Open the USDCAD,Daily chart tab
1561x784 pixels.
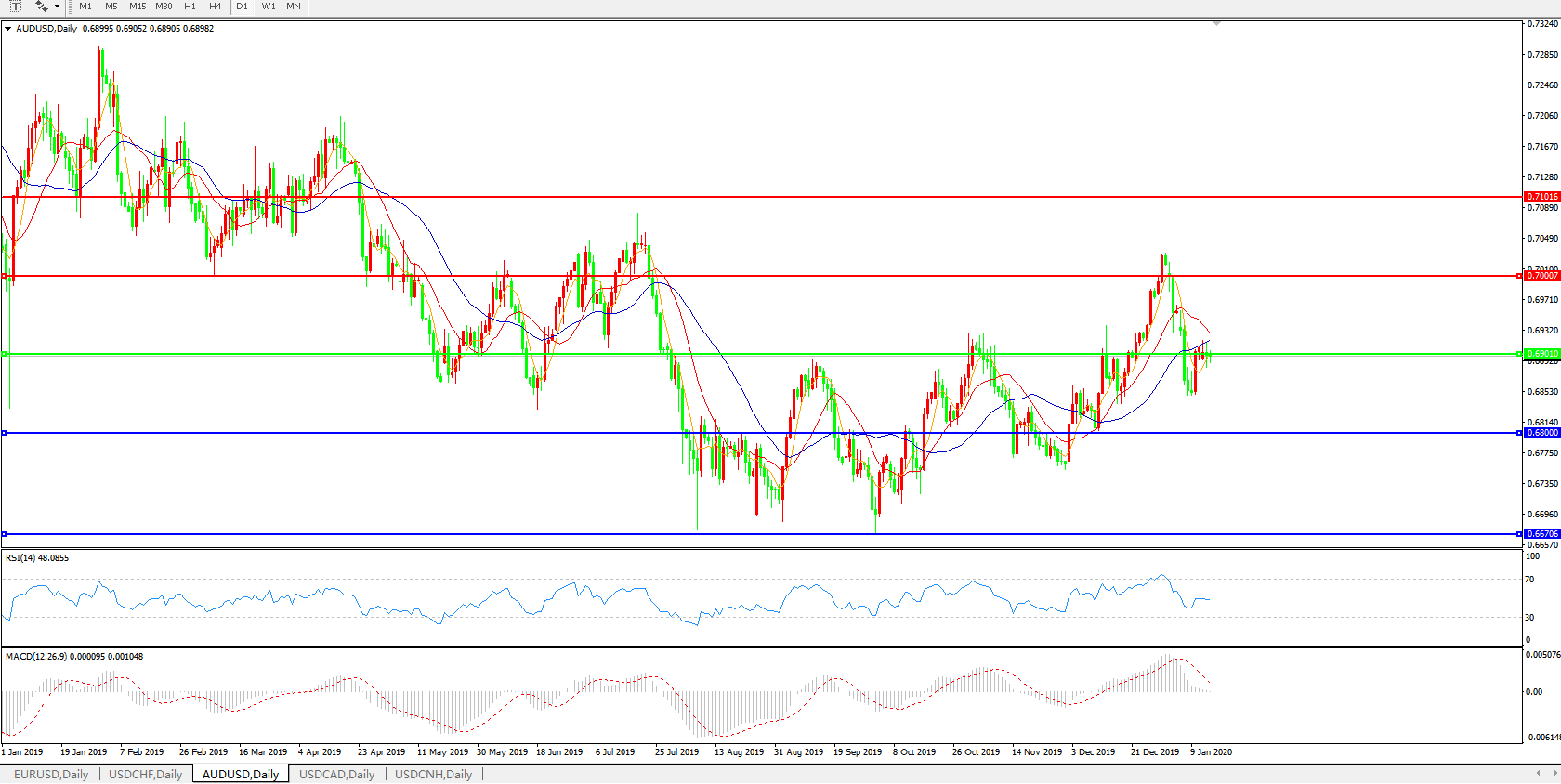click(336, 774)
